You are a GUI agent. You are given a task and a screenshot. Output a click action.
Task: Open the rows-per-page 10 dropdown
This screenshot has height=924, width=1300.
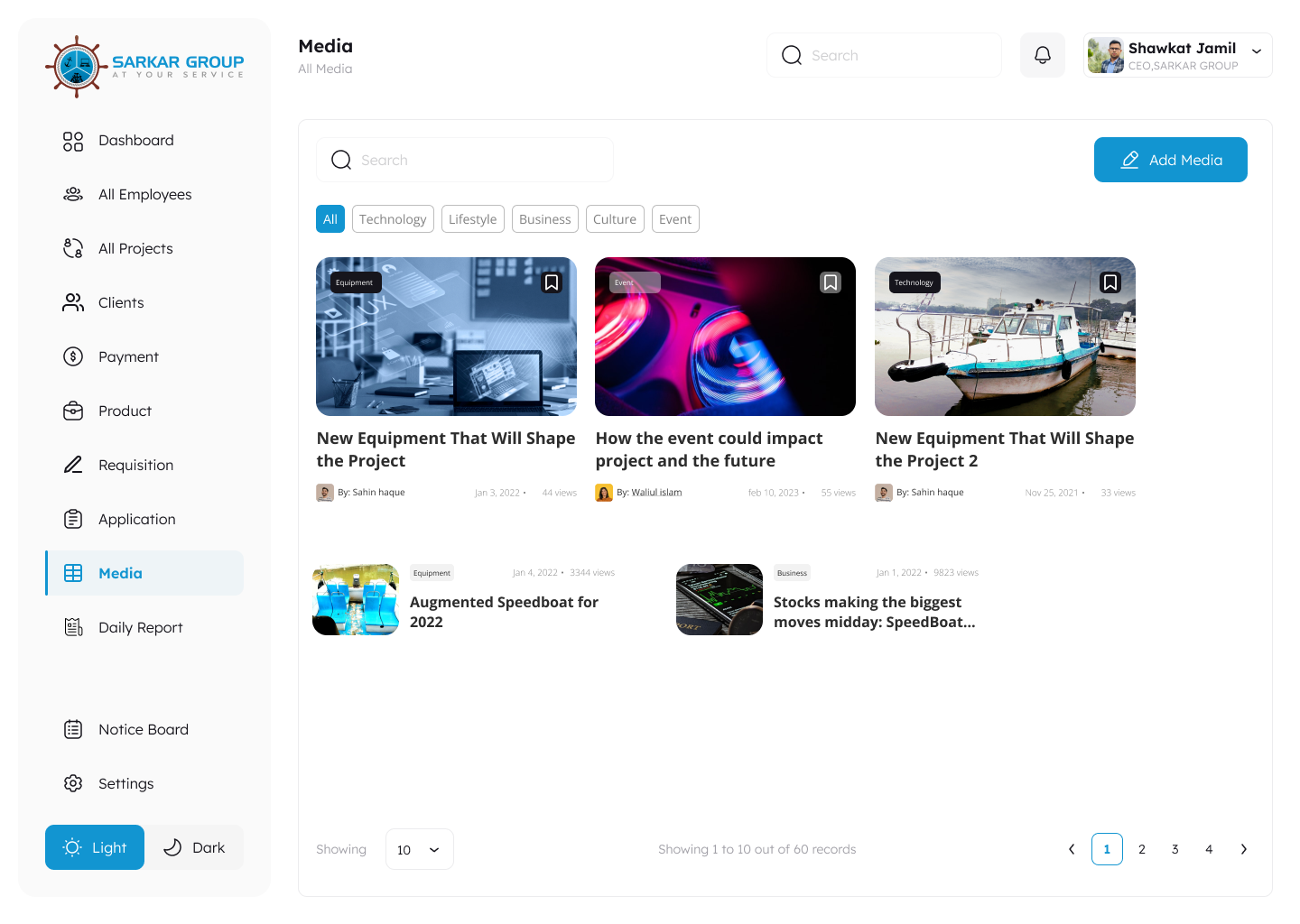pos(419,849)
